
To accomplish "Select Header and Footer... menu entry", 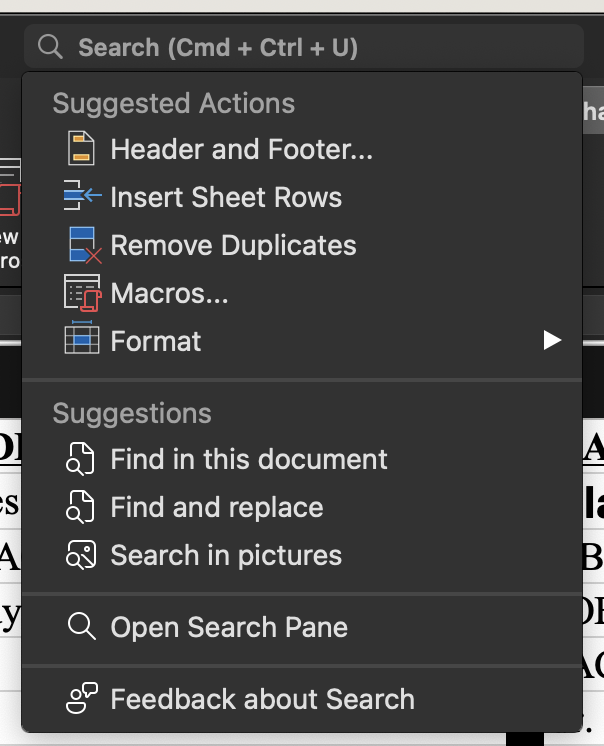I will tap(241, 149).
